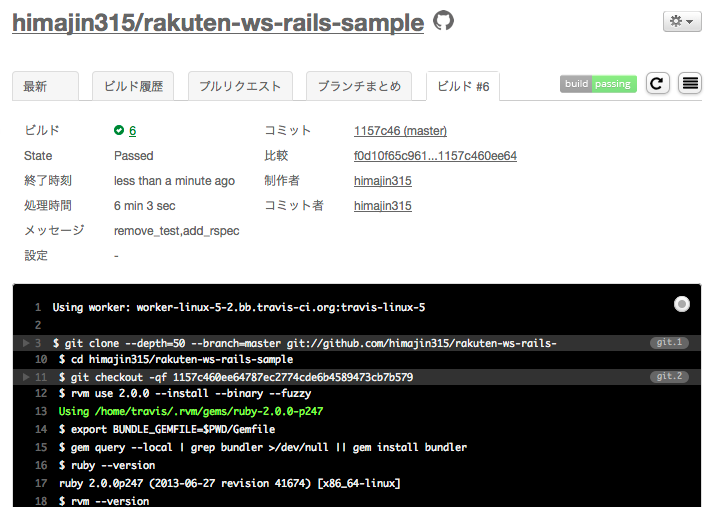Open build number 6 link
This screenshot has width=721, height=507.
[132, 131]
